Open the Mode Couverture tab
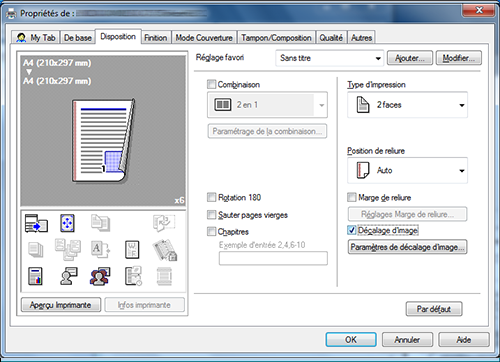The image size is (500, 362). pos(204,38)
